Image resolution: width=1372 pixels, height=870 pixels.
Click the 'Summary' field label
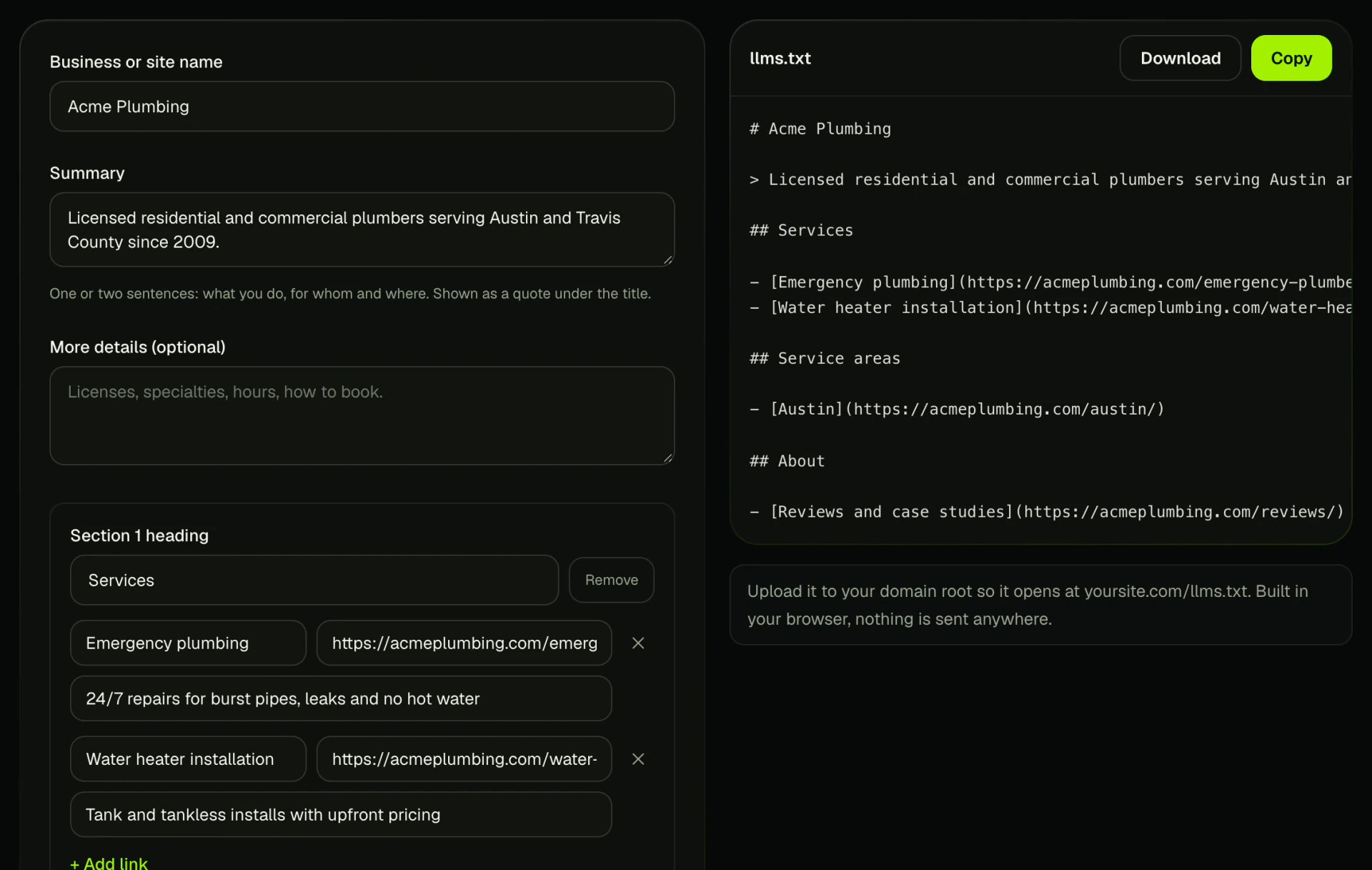click(x=87, y=173)
